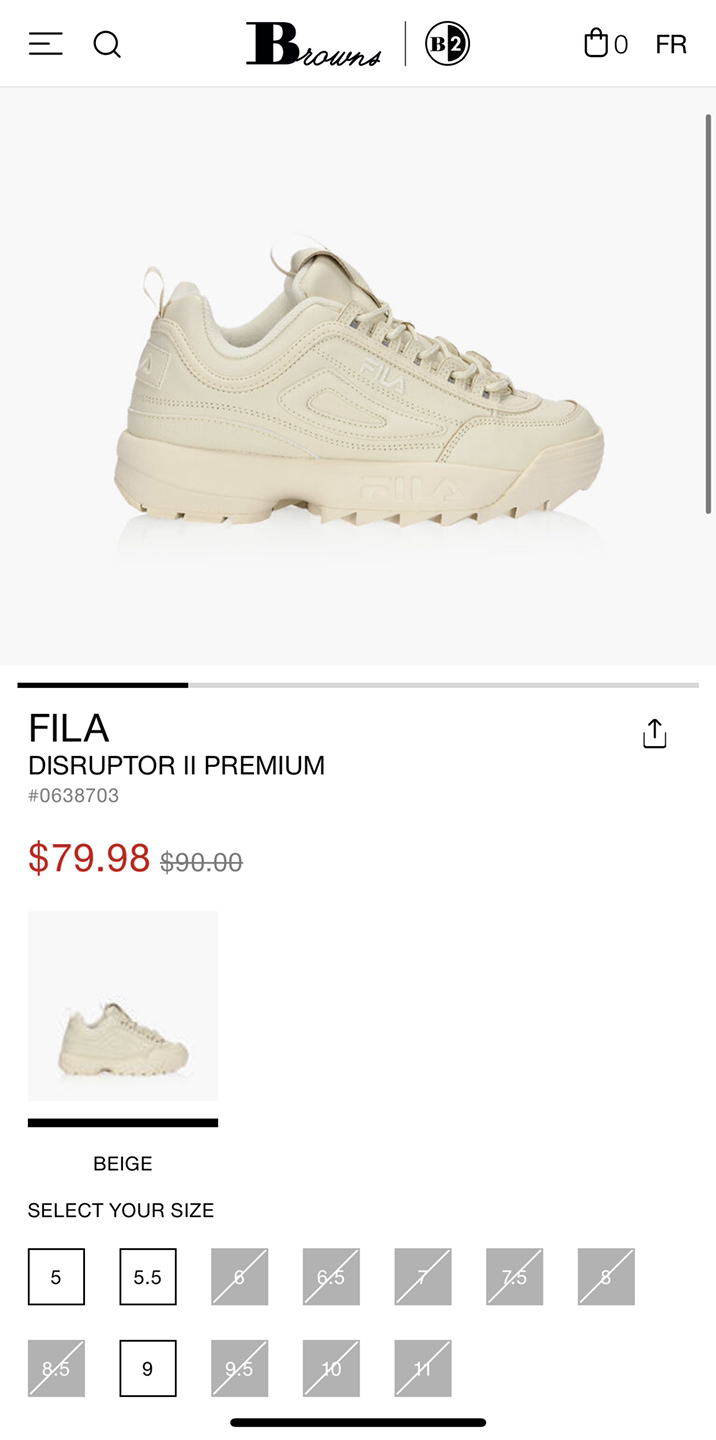
Task: Select size 5
Action: pos(56,1277)
